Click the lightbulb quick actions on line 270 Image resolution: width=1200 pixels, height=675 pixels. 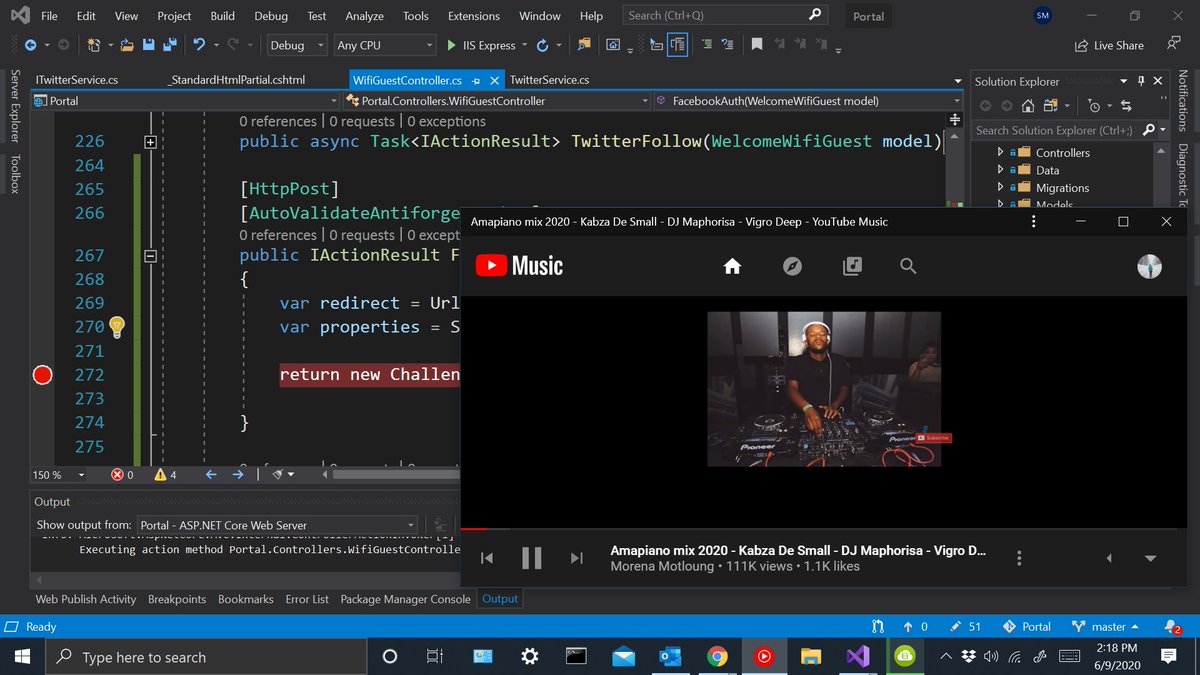pyautogui.click(x=117, y=326)
